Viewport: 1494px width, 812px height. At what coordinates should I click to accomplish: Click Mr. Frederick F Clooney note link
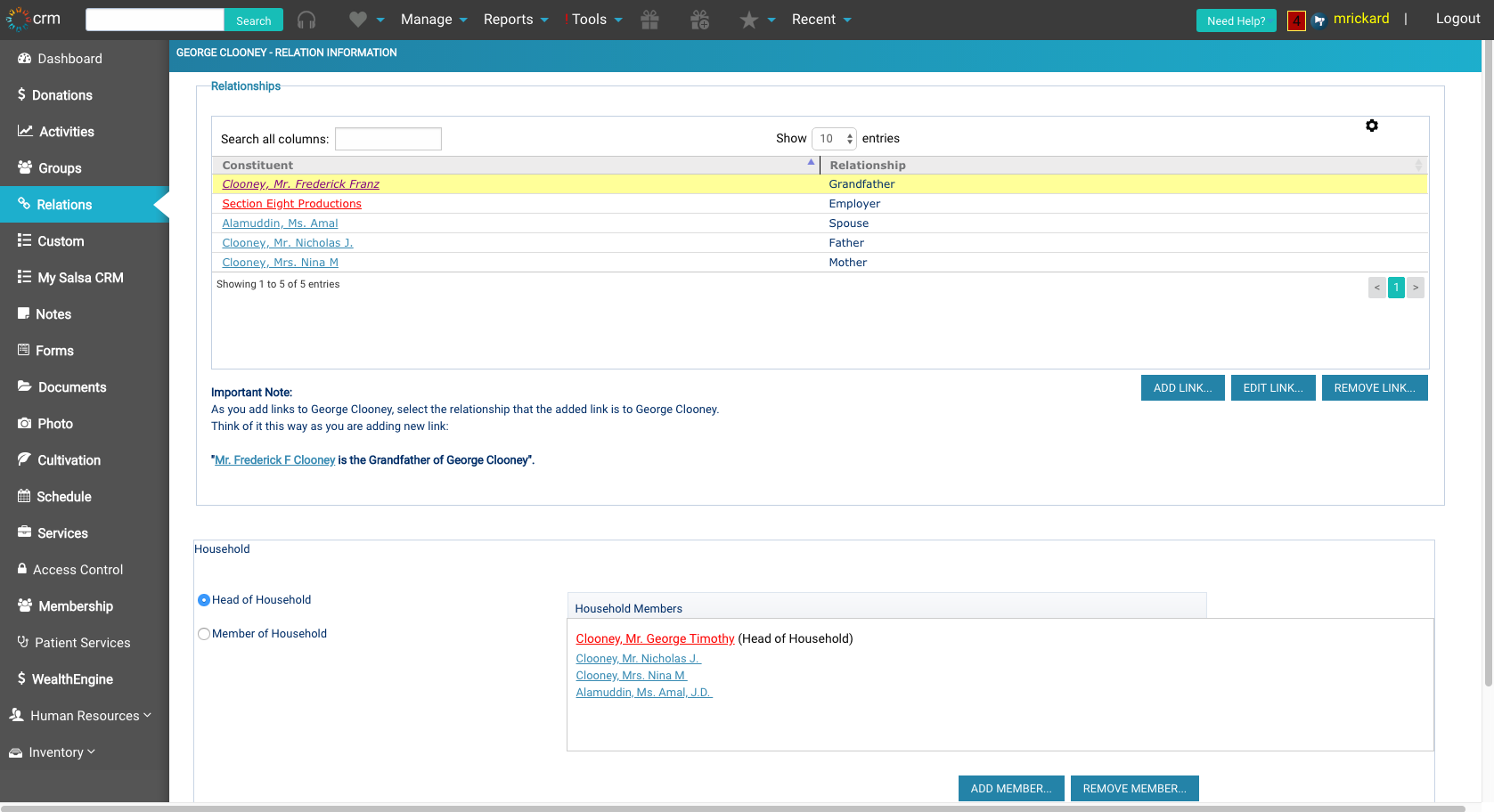(x=274, y=460)
